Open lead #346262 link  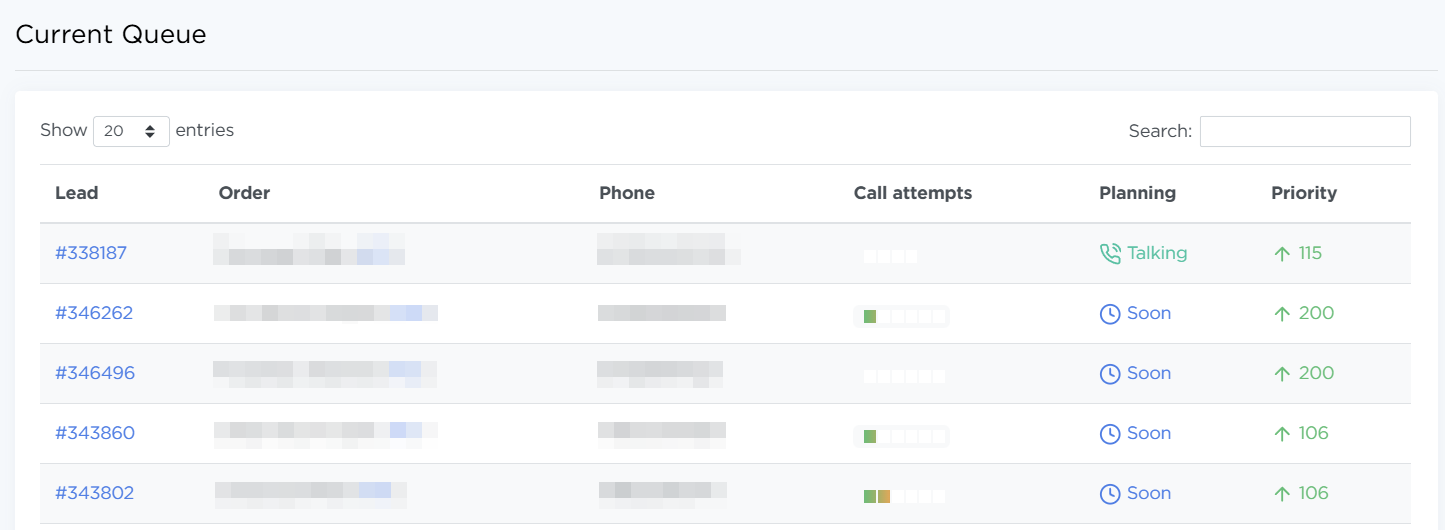[94, 313]
